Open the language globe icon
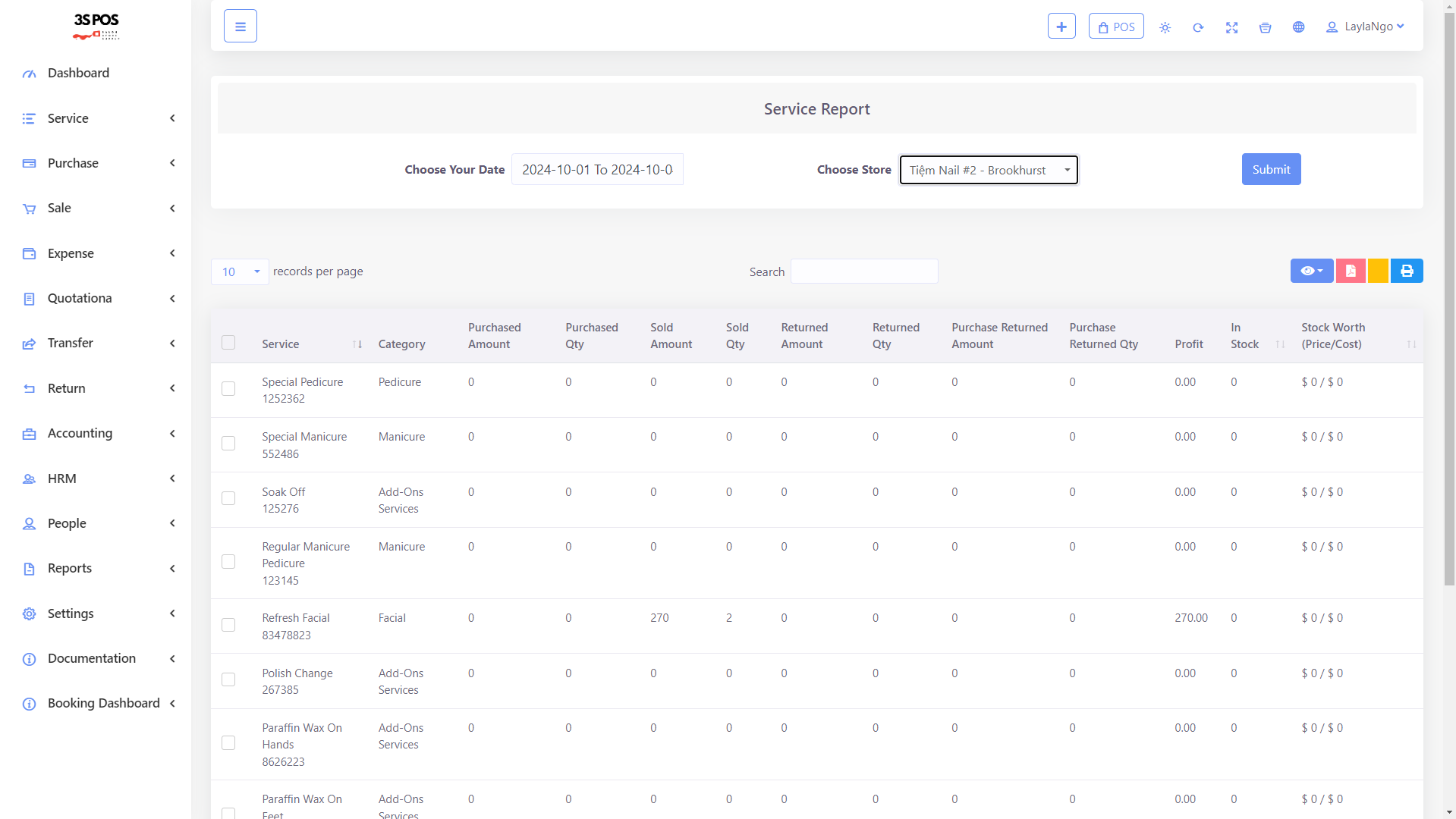The width and height of the screenshot is (1456, 819). 1298,27
